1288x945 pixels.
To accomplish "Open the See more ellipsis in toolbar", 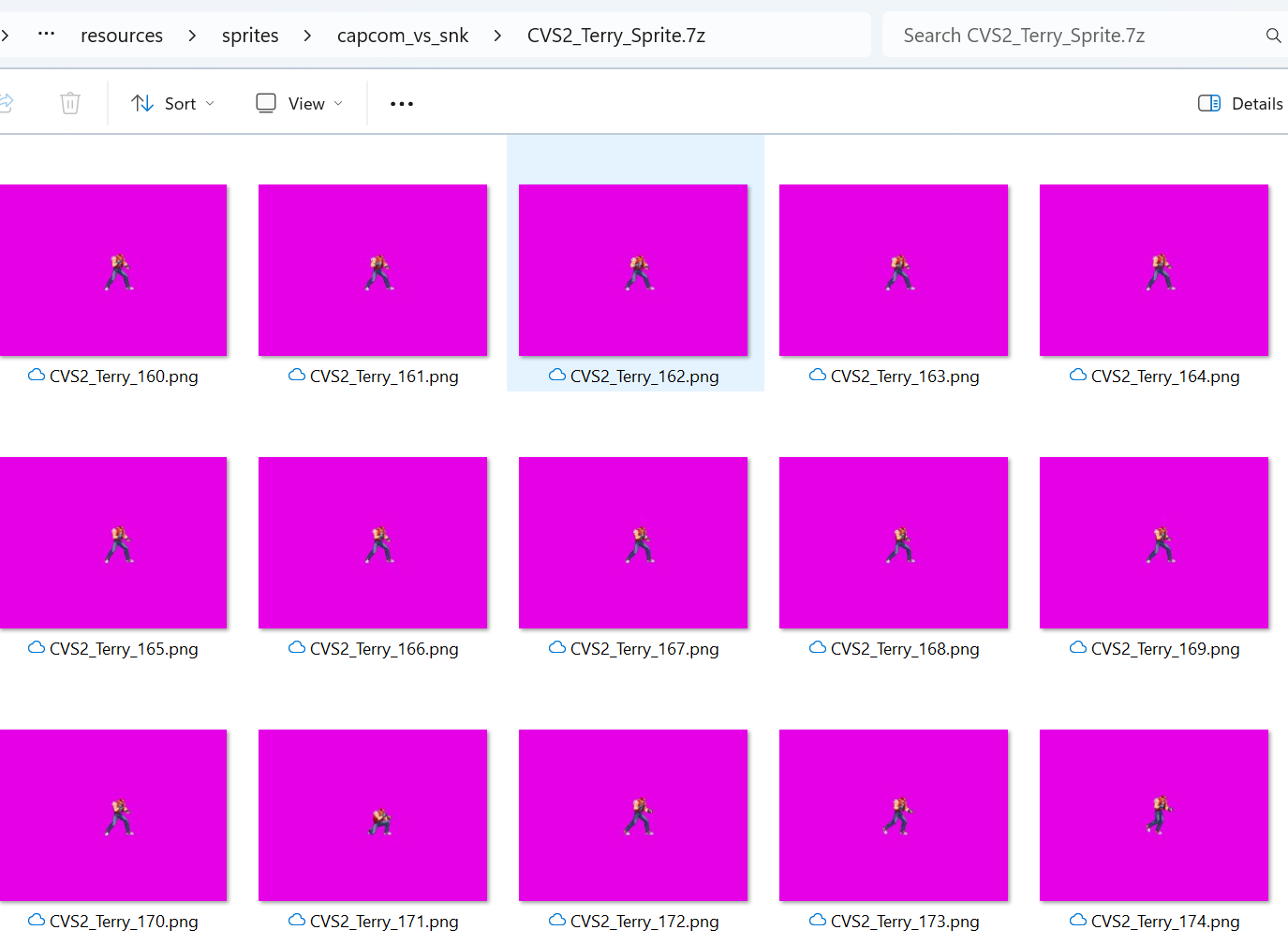I will coord(402,104).
